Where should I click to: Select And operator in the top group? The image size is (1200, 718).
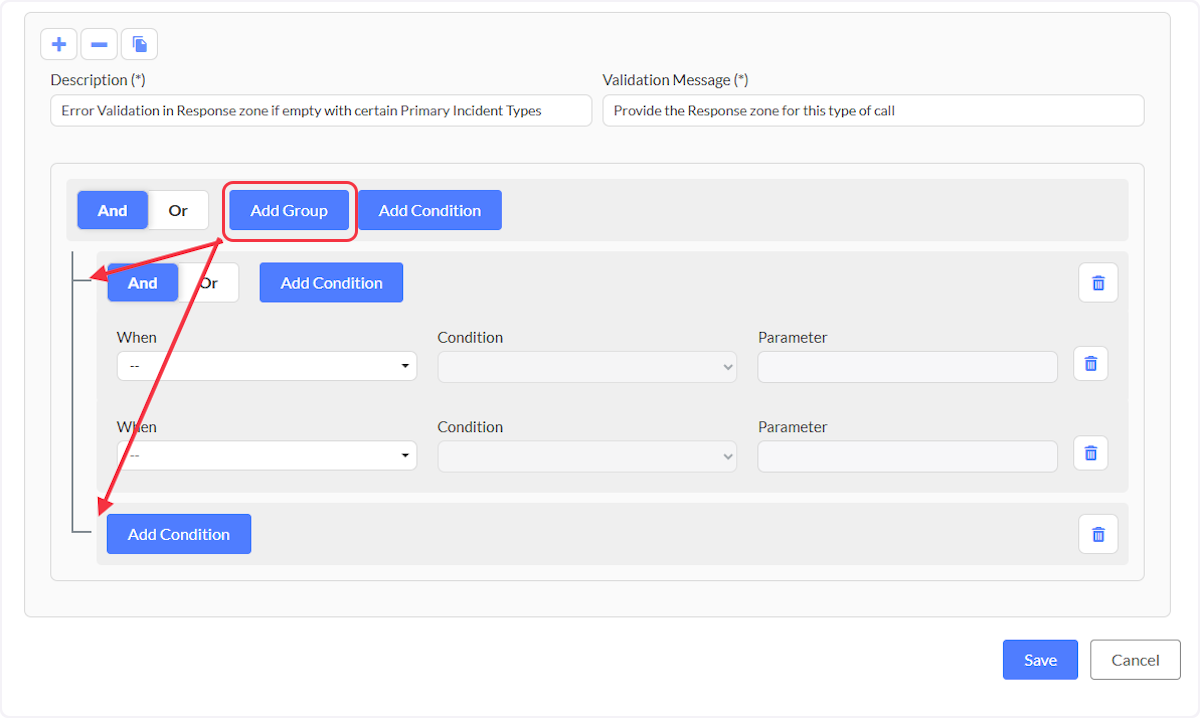(113, 210)
